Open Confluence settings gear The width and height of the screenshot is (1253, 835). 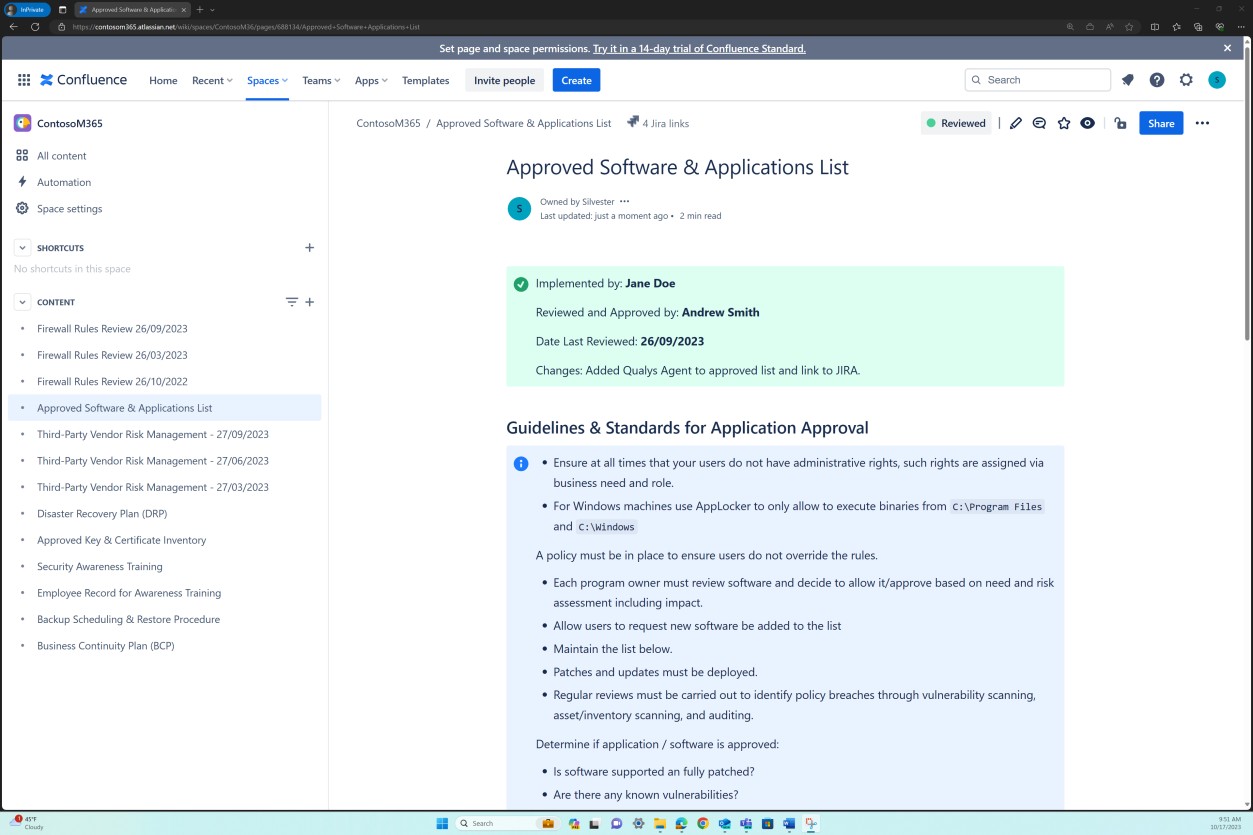1186,80
